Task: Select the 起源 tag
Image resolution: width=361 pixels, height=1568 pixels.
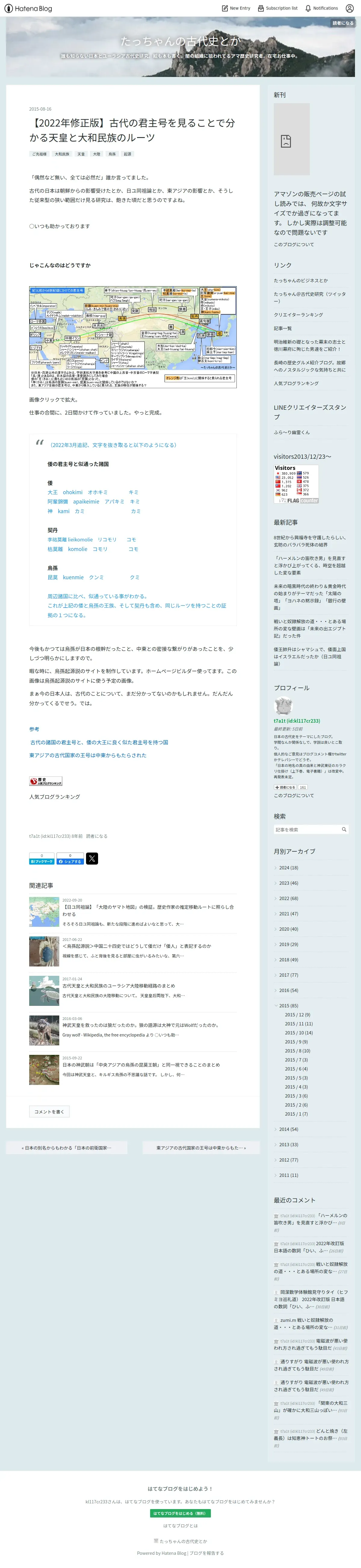Action: 127,154
